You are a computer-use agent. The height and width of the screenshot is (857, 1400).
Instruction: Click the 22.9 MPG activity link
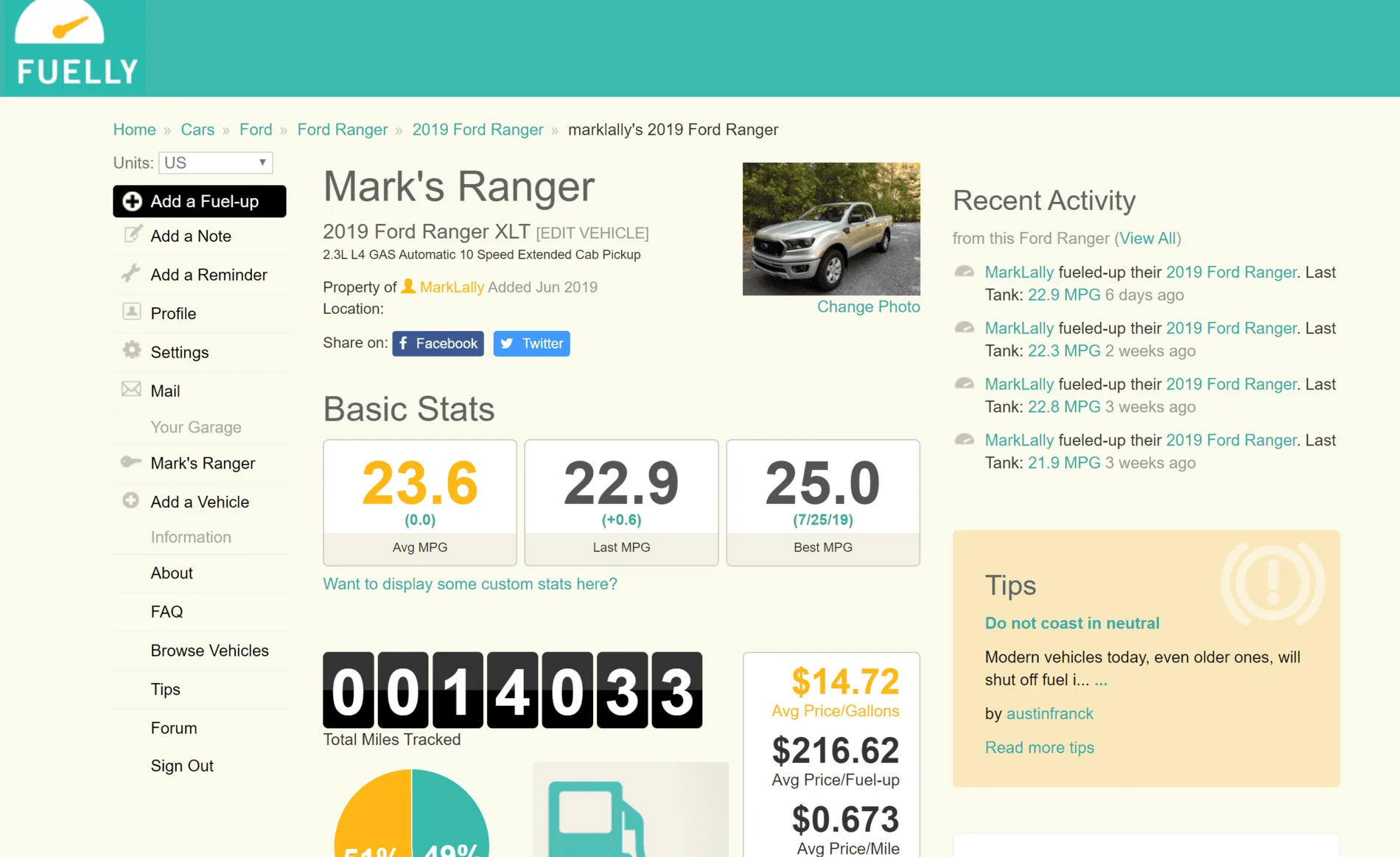(1064, 295)
